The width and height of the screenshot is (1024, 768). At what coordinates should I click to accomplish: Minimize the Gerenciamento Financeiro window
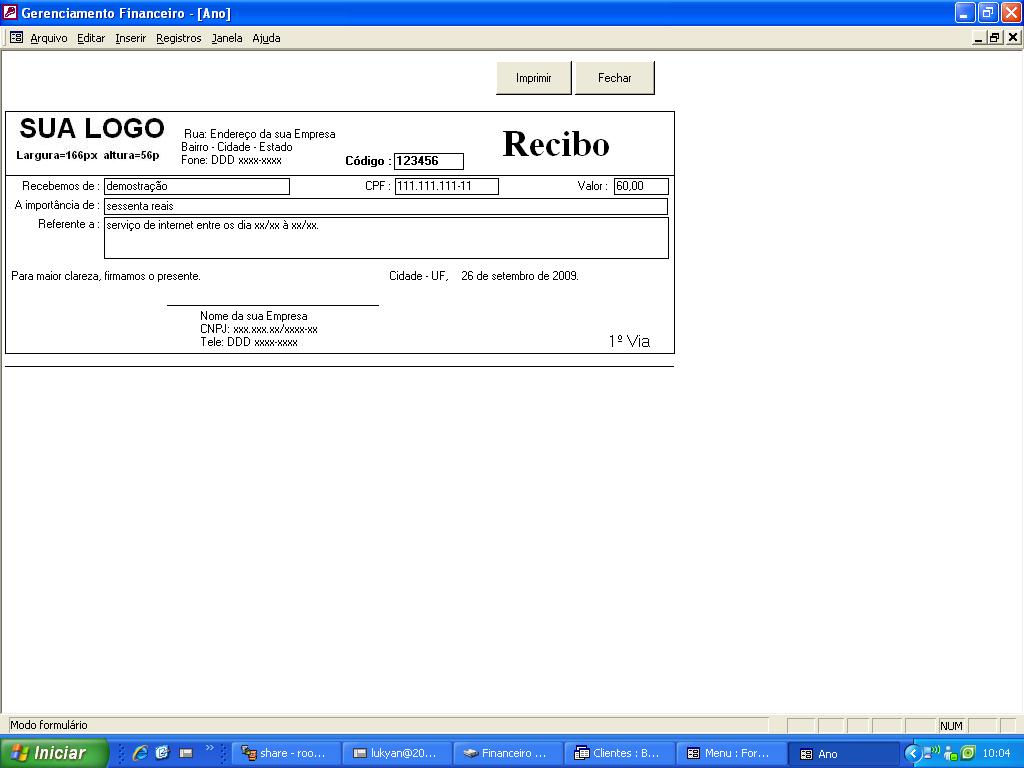965,12
